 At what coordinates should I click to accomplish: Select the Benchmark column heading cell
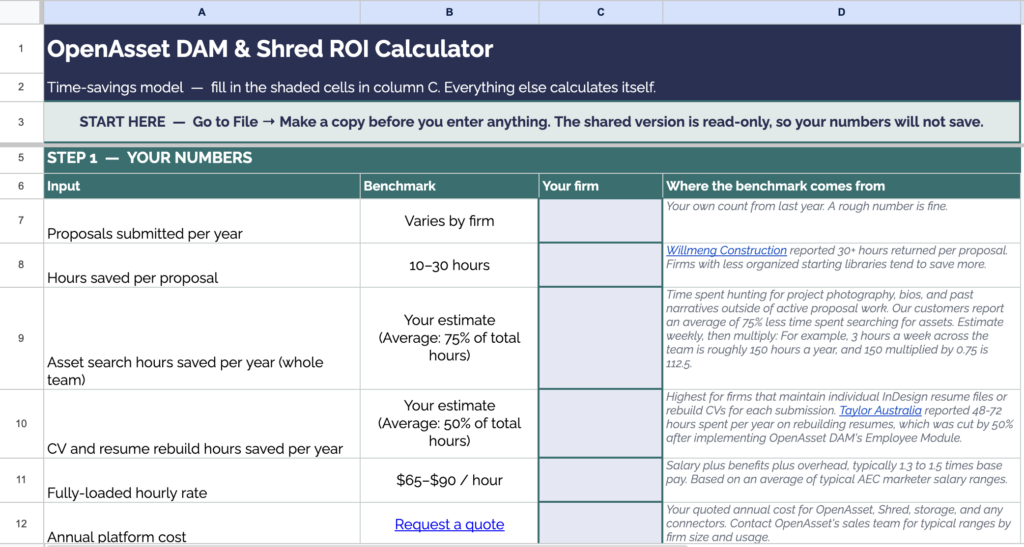449,186
